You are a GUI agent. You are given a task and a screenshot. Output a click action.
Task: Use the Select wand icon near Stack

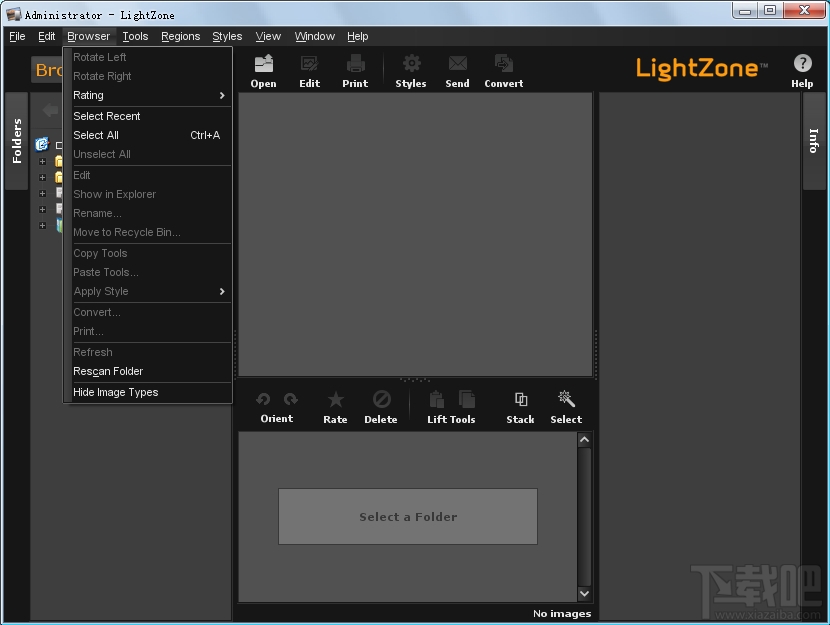point(565,398)
